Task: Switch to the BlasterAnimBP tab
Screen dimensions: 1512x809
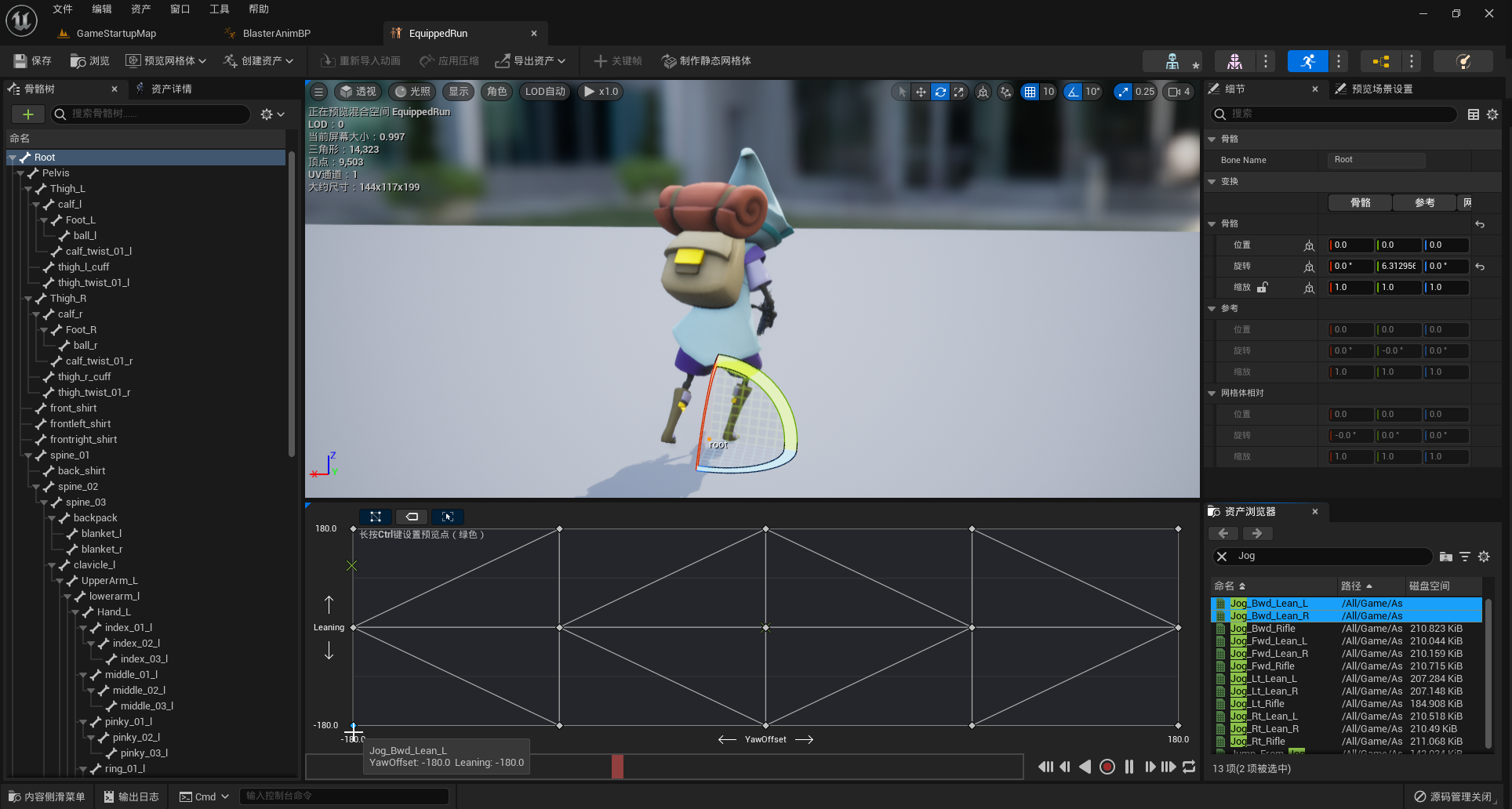Action: pos(277,34)
